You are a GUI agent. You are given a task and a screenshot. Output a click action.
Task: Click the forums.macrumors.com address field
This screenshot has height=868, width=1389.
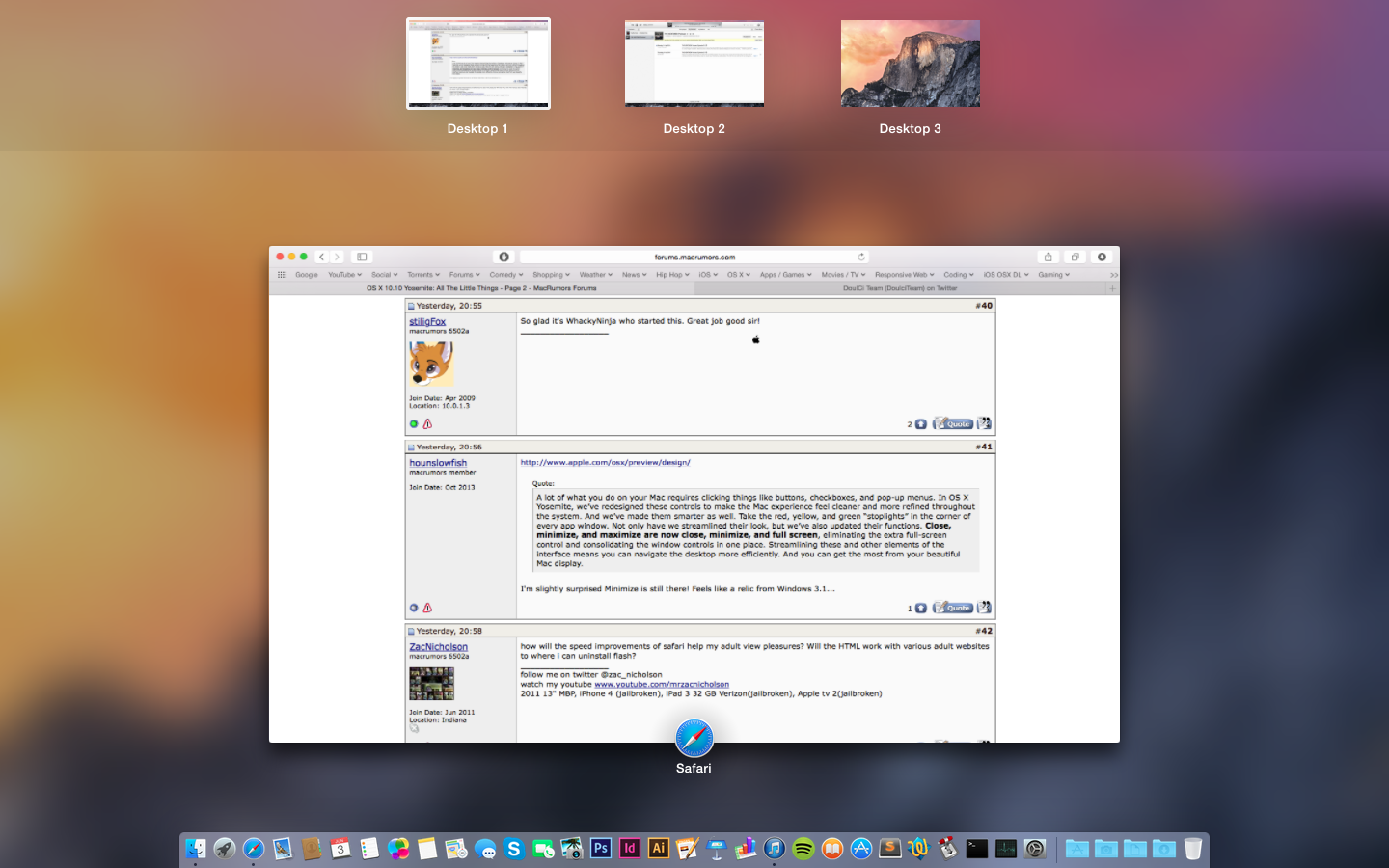694,257
